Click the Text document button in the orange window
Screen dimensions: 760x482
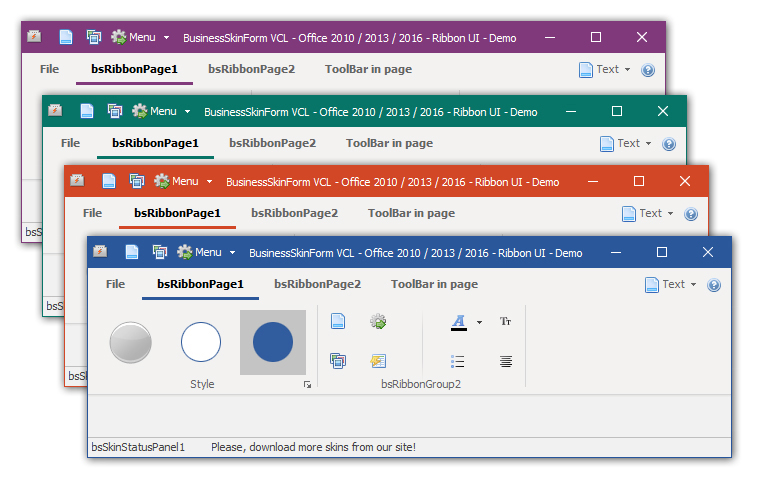click(x=642, y=214)
